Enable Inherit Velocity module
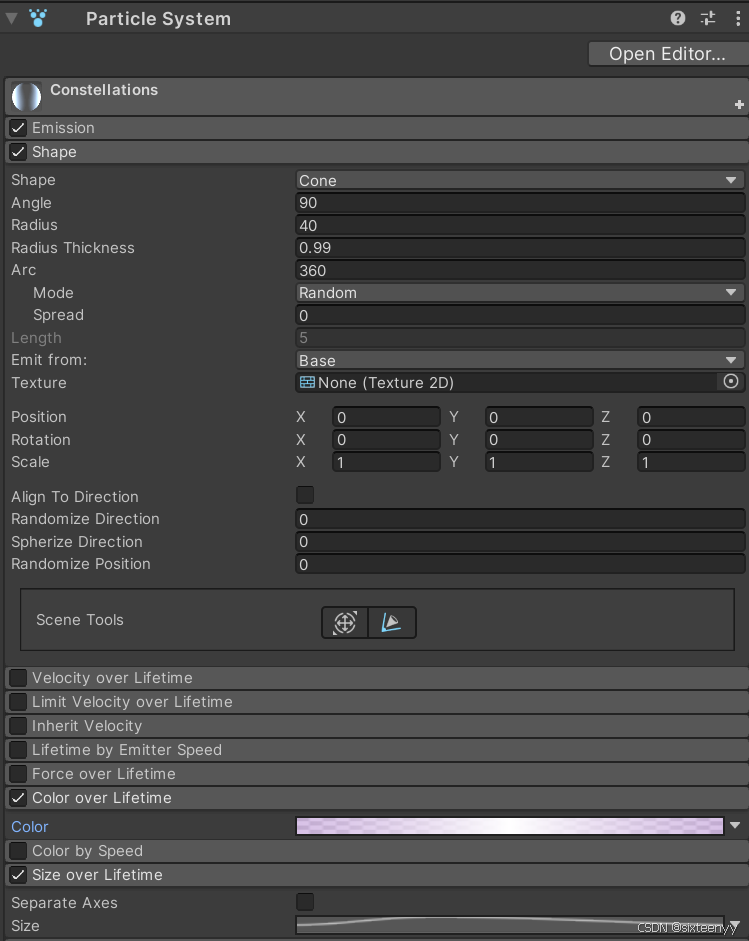 pyautogui.click(x=18, y=726)
